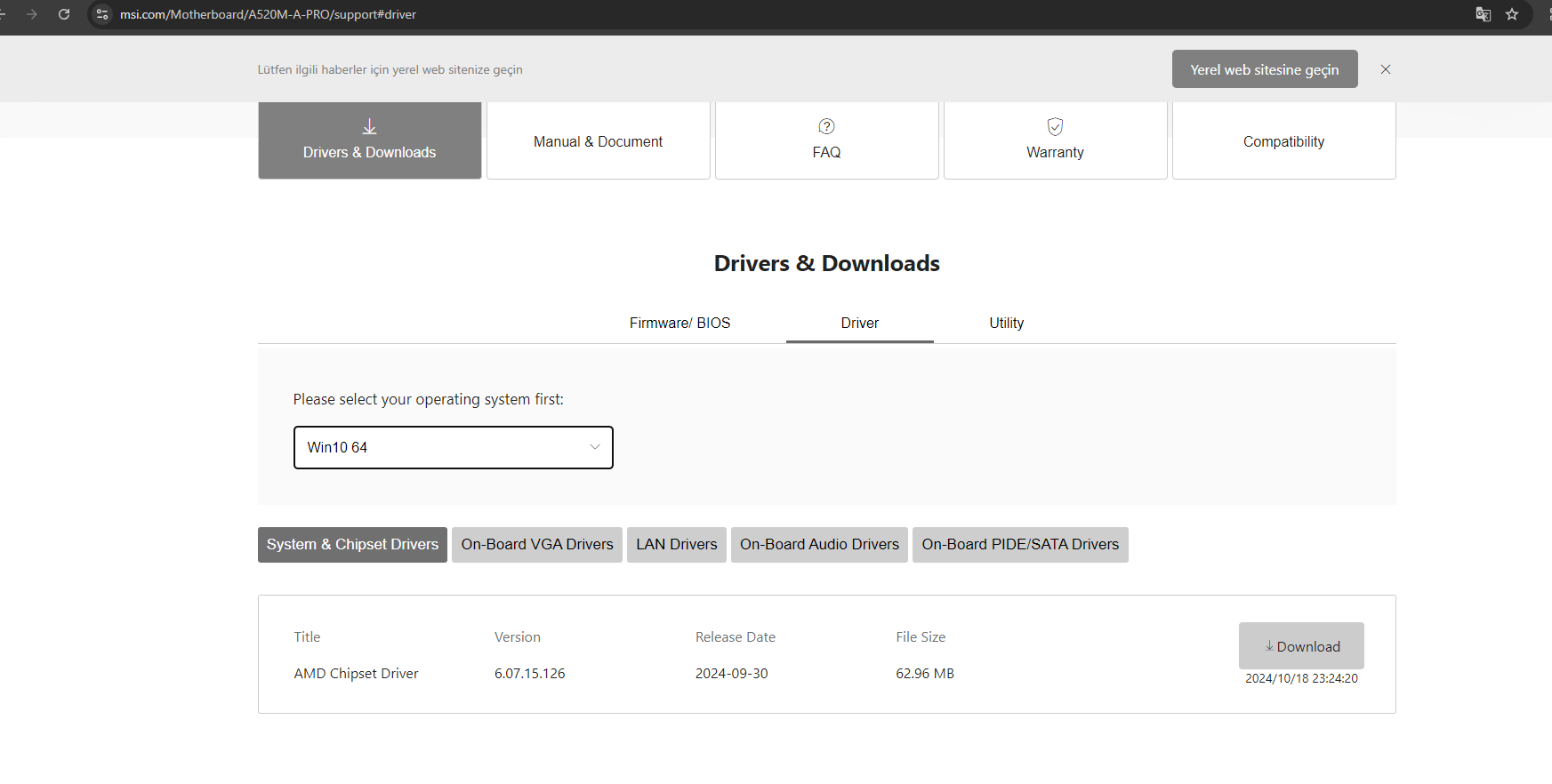Screen dimensions: 1552x784
Task: Open the Warranty section
Action: click(x=1056, y=140)
